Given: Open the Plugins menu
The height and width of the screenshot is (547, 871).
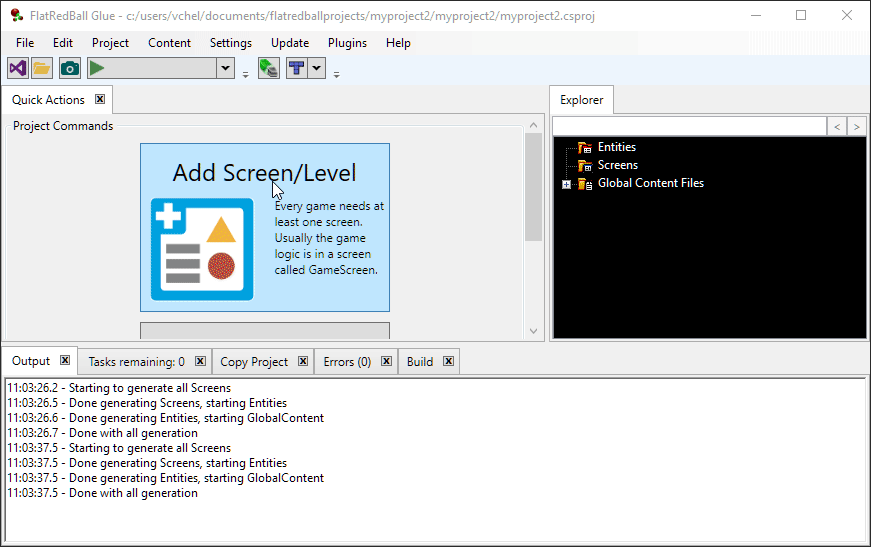Looking at the screenshot, I should coord(347,43).
